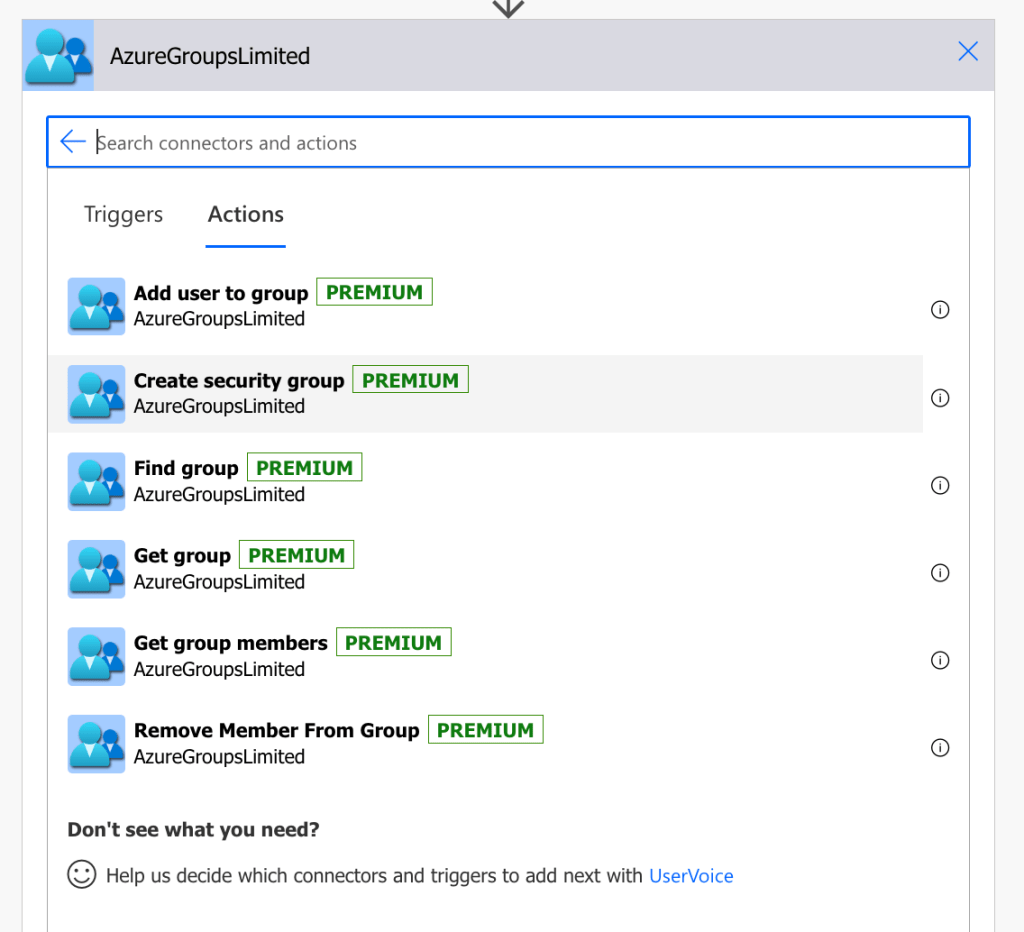
Task: Pick the Remove Member From Group action
Action: pos(276,731)
